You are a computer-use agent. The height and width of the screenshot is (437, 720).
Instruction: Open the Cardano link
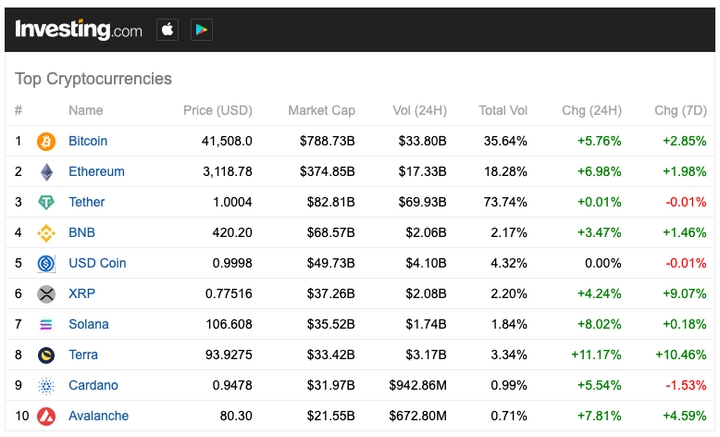tap(93, 385)
